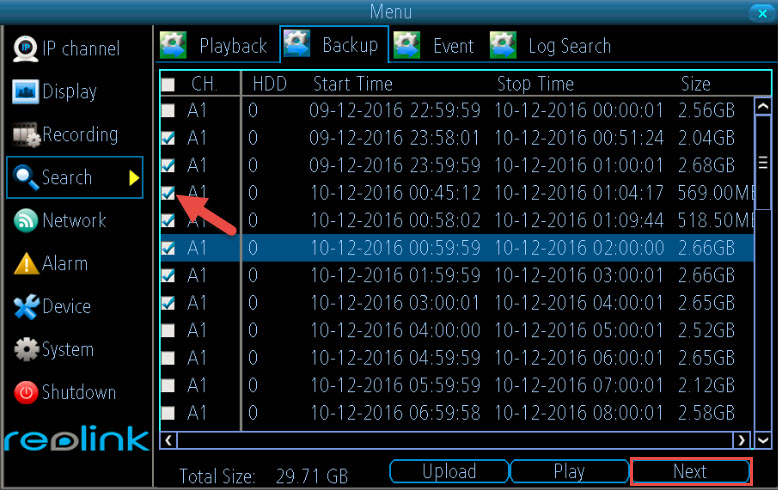Click the Shutdown power icon
This screenshot has height=490, width=778.
(26, 392)
